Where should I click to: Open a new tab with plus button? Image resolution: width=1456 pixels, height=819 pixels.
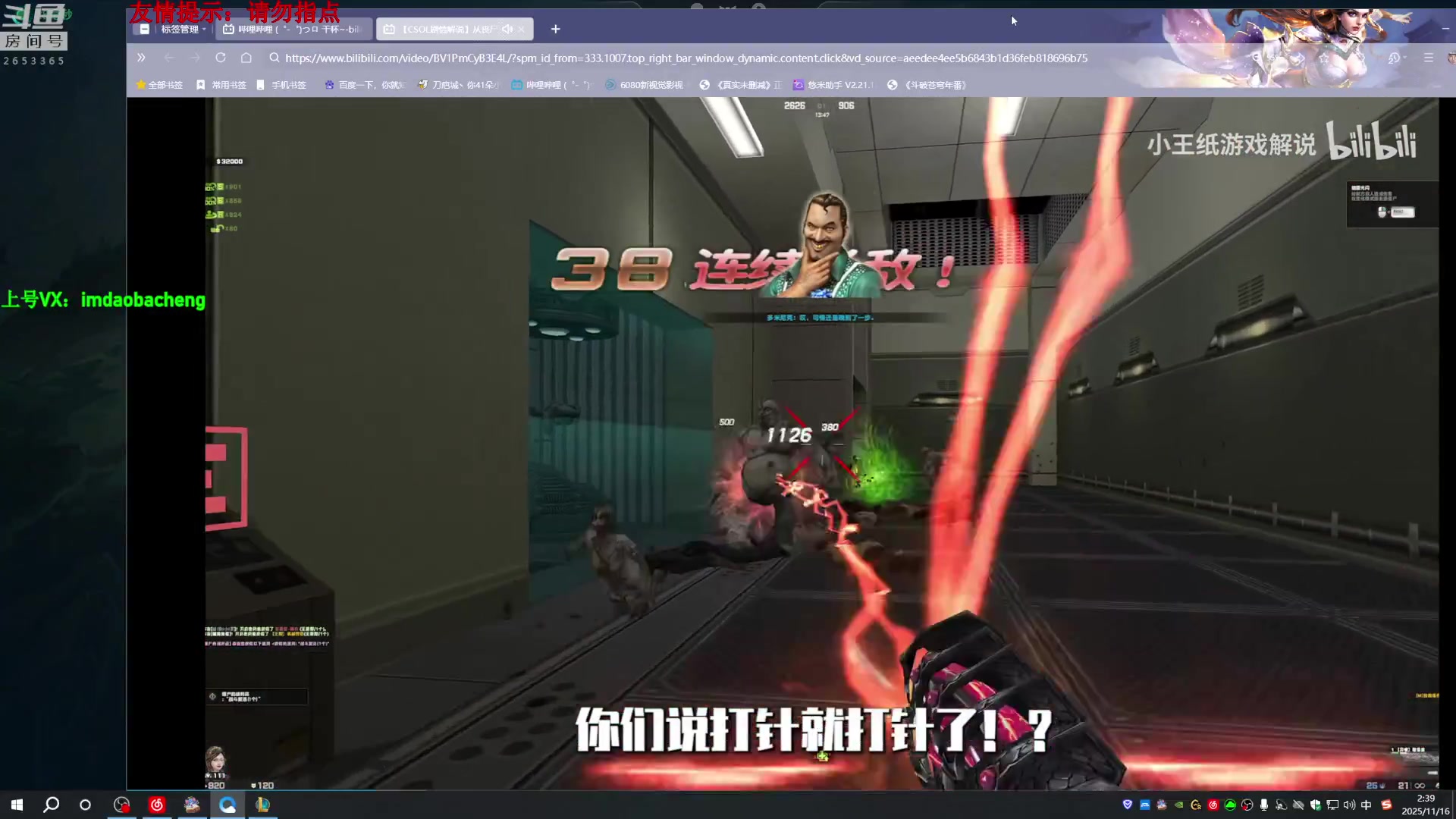(x=555, y=29)
